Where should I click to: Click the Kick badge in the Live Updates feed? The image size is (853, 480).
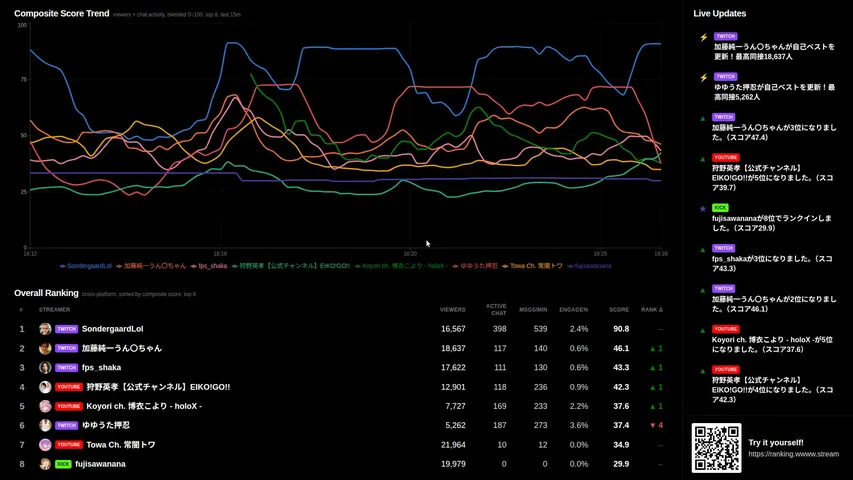(x=720, y=207)
